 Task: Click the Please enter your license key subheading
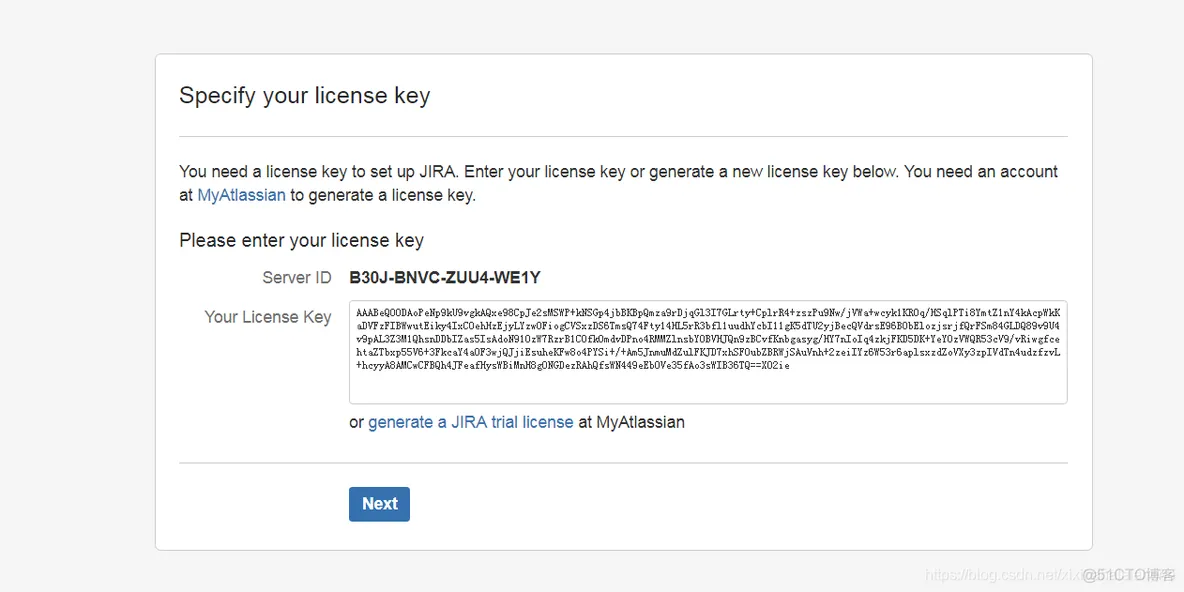[301, 241]
